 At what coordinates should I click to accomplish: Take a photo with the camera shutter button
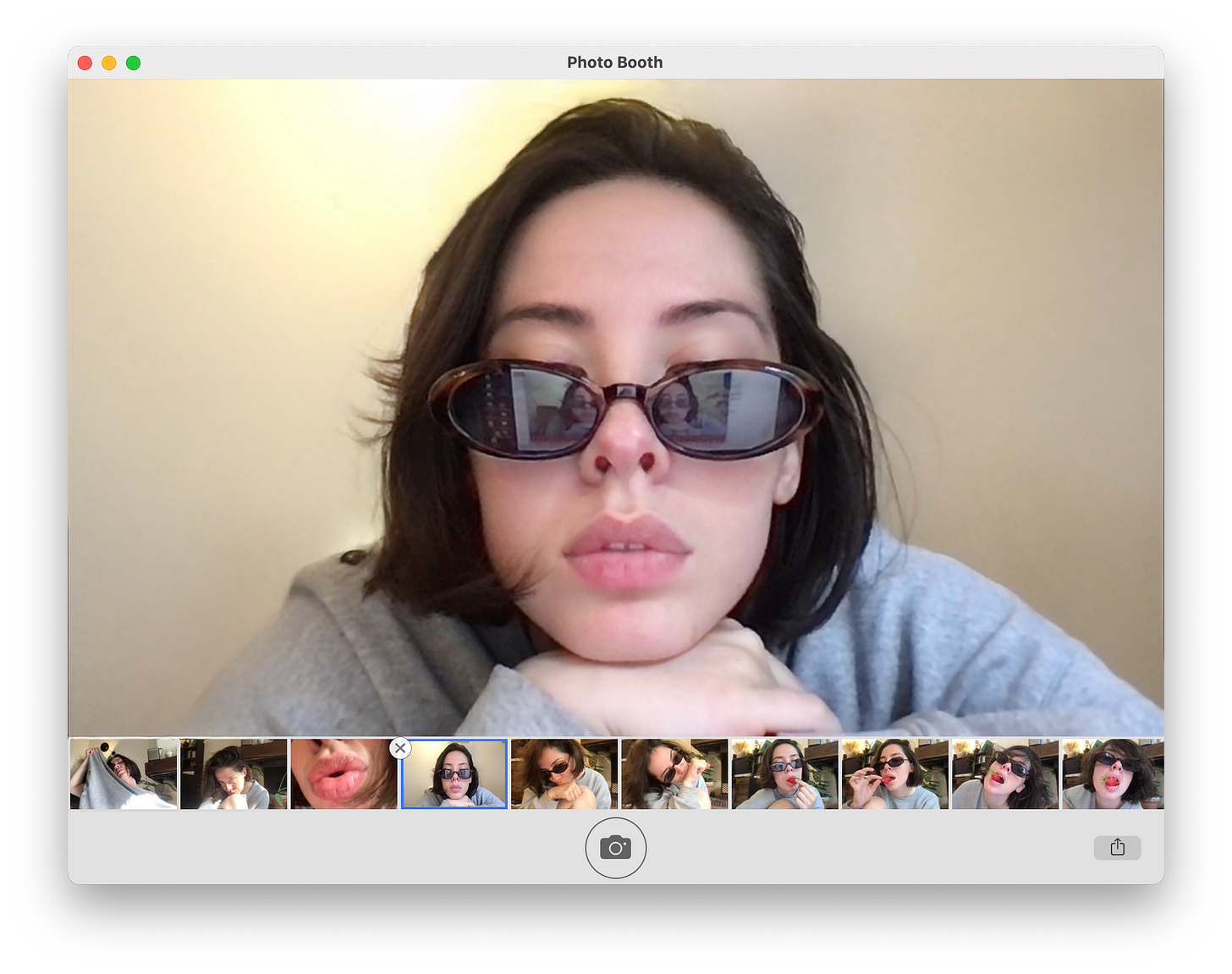coord(615,847)
